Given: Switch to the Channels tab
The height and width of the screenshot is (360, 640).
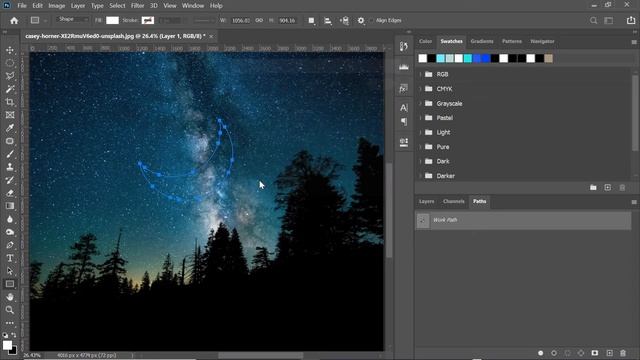Looking at the screenshot, I should coord(453,201).
